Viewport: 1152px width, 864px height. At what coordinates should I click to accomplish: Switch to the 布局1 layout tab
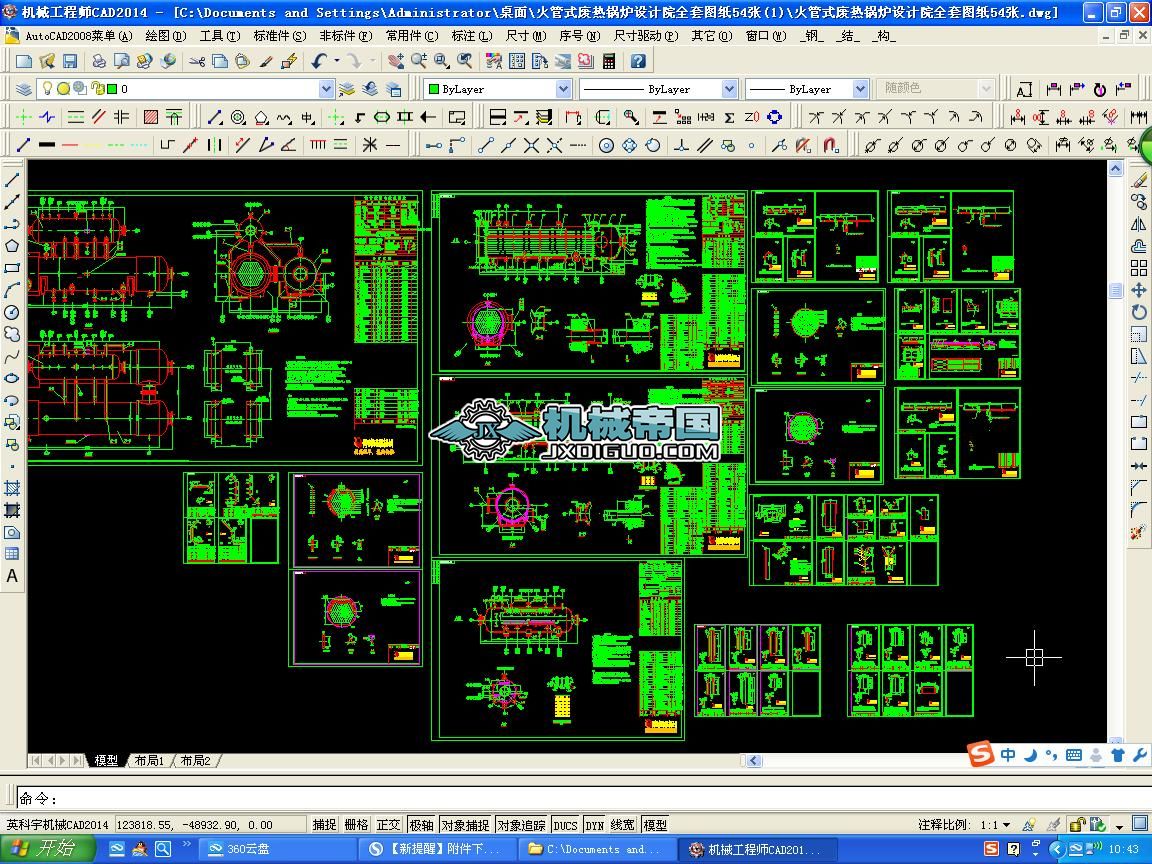(149, 760)
